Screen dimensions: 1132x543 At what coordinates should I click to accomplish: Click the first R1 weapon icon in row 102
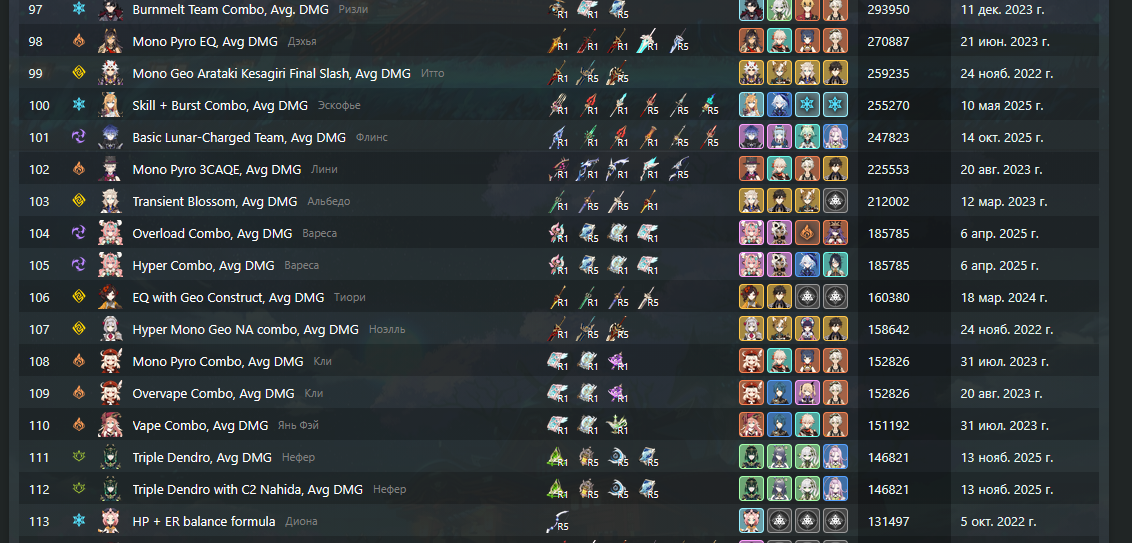pyautogui.click(x=558, y=170)
